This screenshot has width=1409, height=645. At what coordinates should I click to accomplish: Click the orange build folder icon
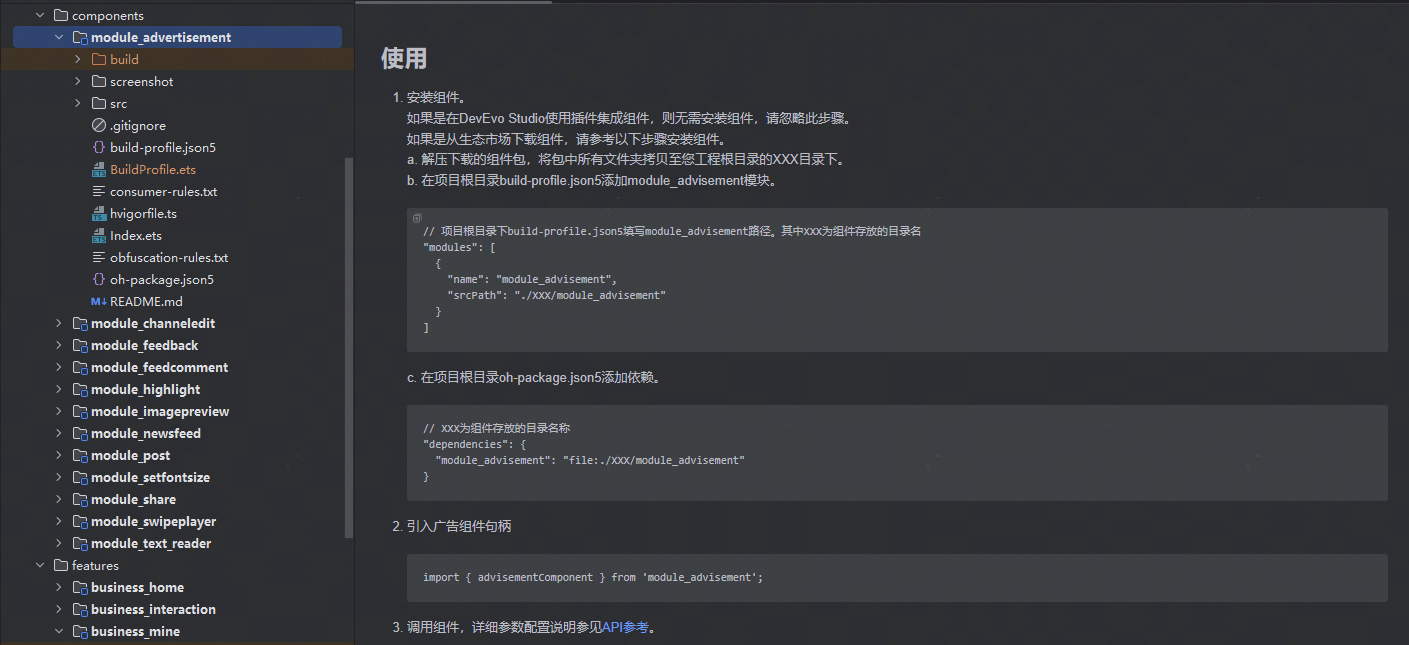pyautogui.click(x=99, y=59)
